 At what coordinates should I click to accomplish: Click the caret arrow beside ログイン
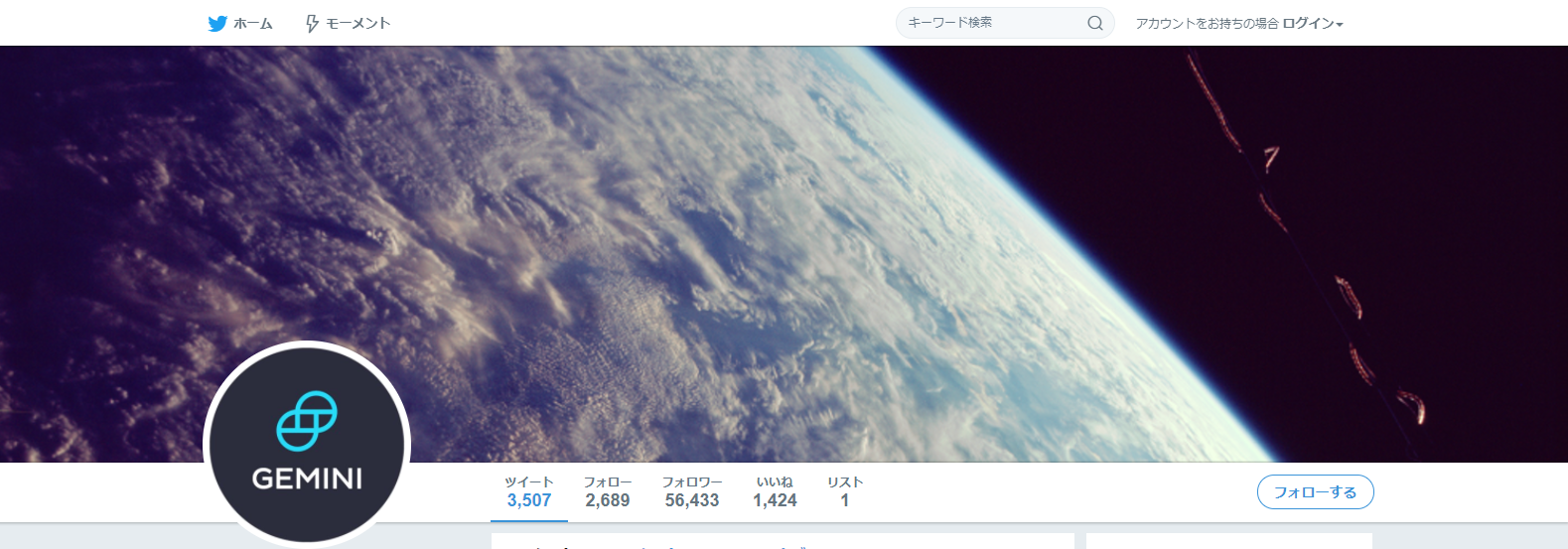click(1340, 25)
